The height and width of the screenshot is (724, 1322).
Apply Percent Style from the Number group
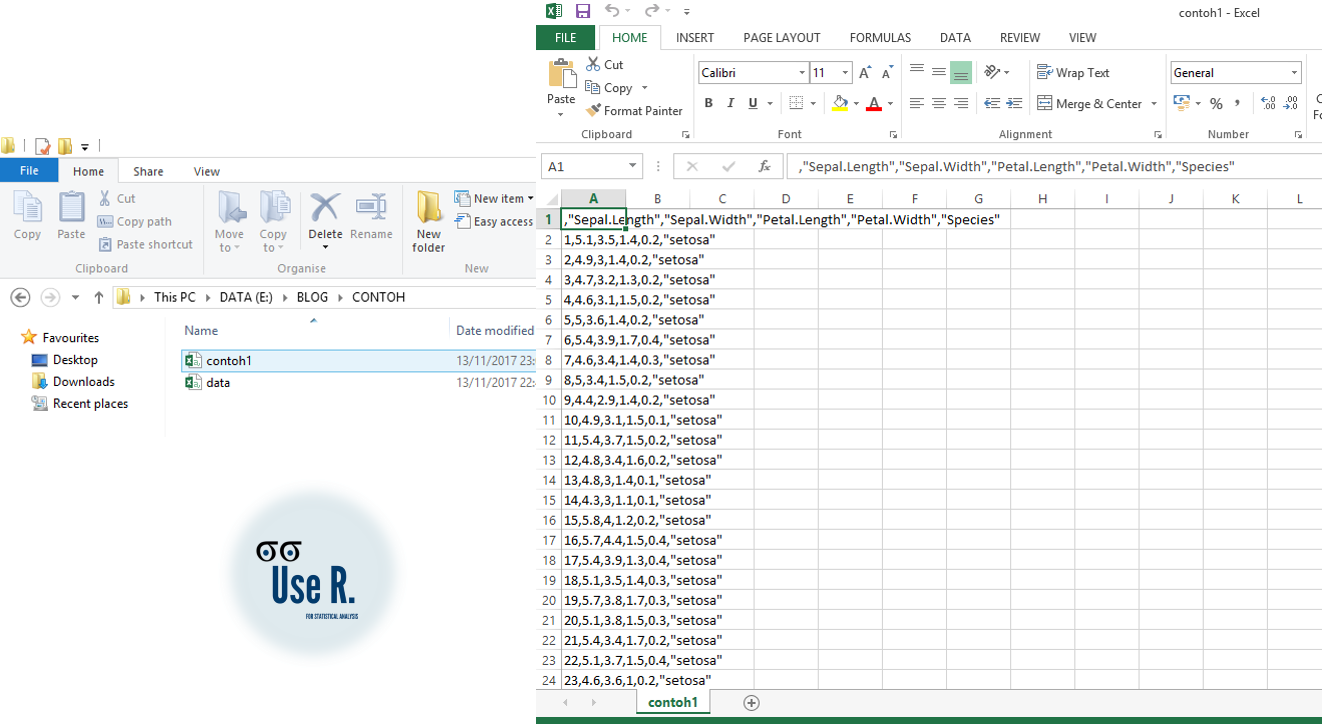1216,103
